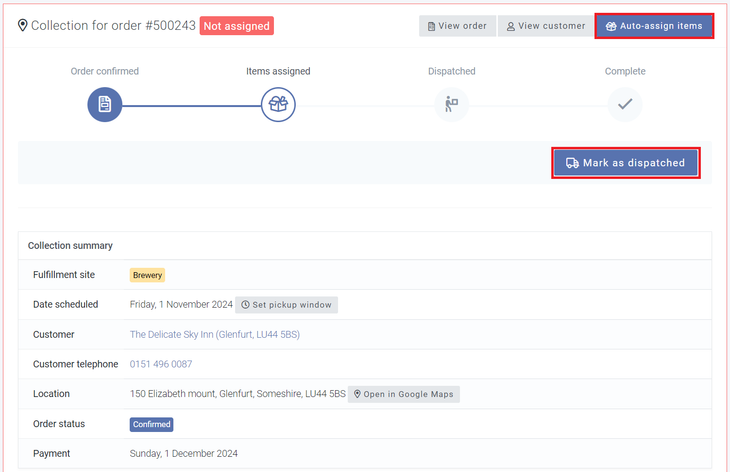Click the Friday, 1 November 2024 date text
This screenshot has height=472, width=730.
[x=181, y=305]
